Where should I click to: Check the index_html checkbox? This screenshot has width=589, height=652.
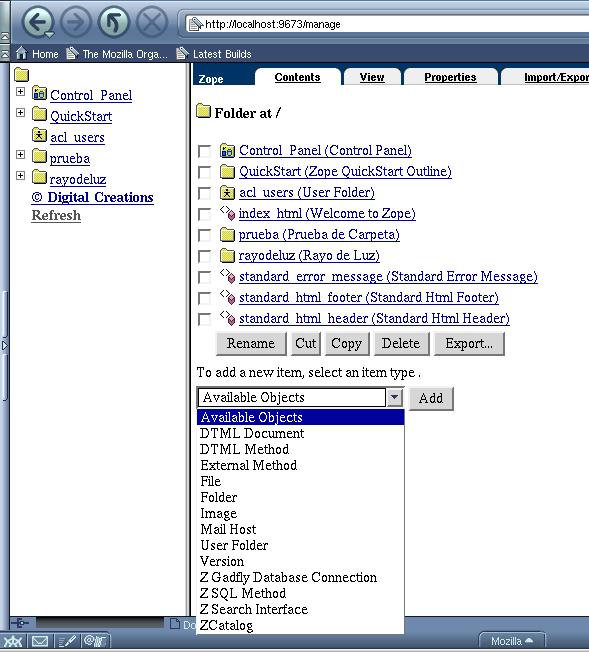(204, 214)
